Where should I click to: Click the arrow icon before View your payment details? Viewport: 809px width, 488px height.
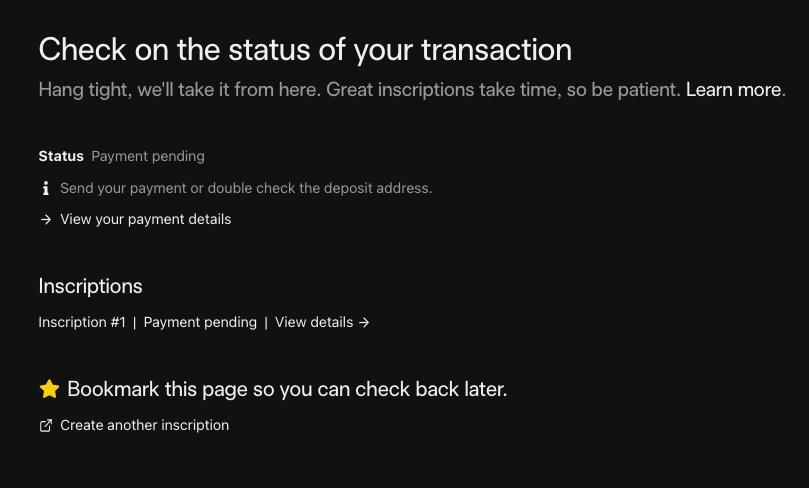(45, 219)
